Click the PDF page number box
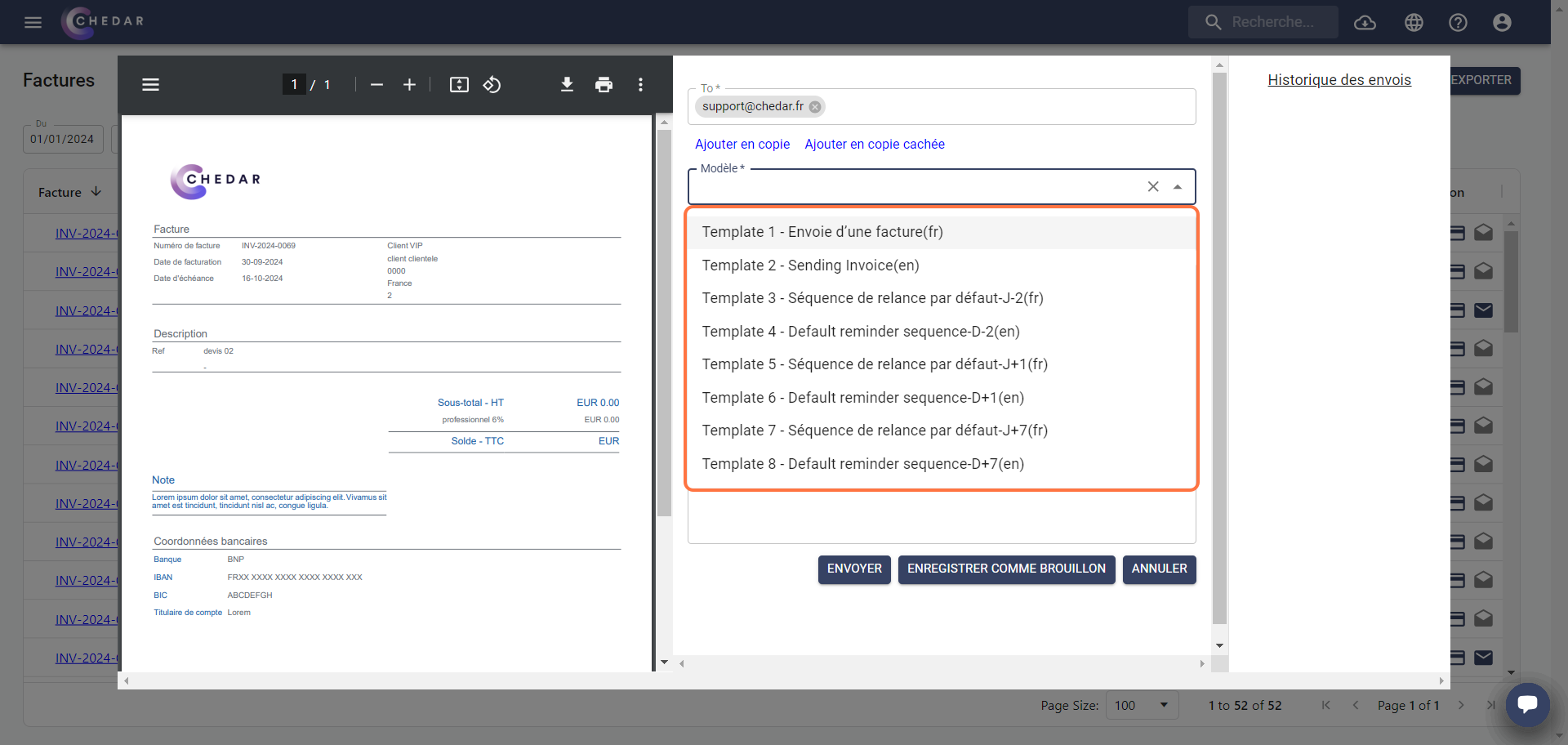1568x745 pixels. click(294, 85)
